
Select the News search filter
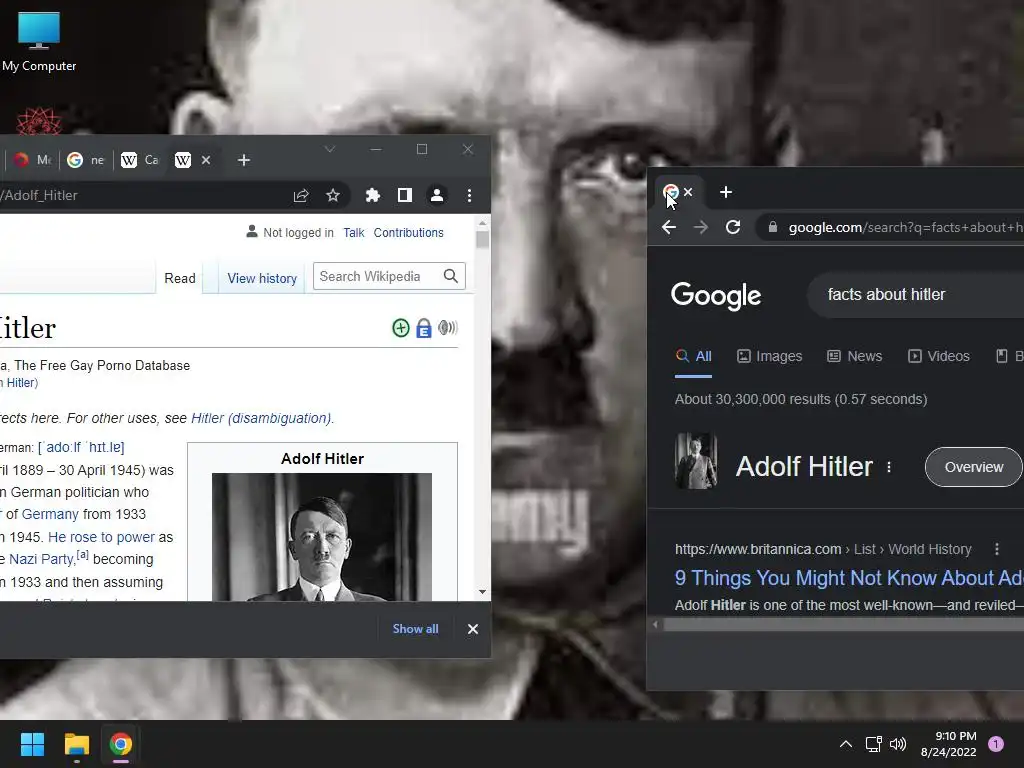[854, 356]
